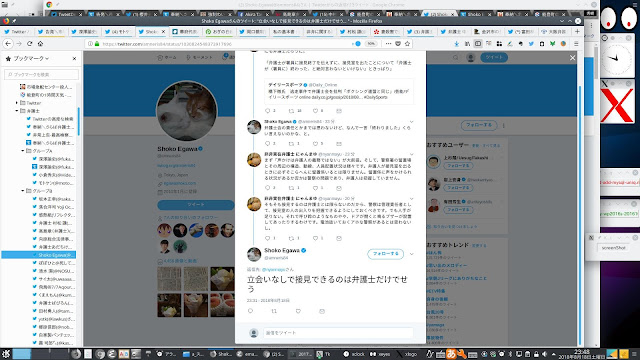Open the egawashoko.com profile link
Image resolution: width=640 pixels, height=360 pixels.
(180, 183)
